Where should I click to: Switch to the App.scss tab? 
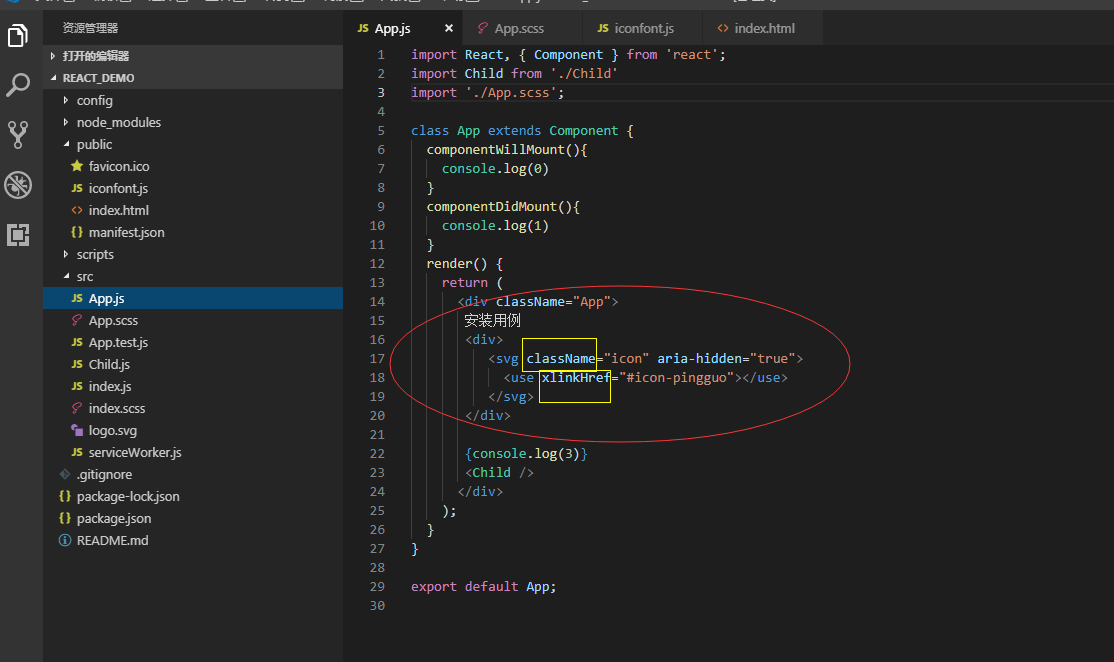click(x=520, y=28)
